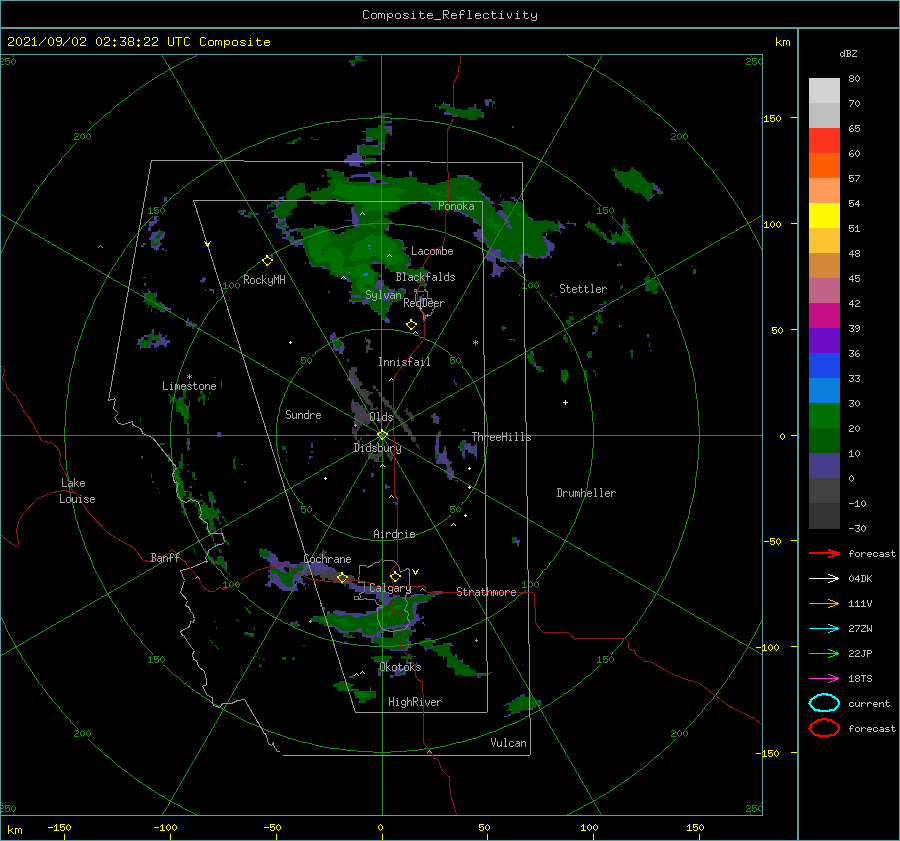Click the red forecast arrow in legend

(824, 553)
